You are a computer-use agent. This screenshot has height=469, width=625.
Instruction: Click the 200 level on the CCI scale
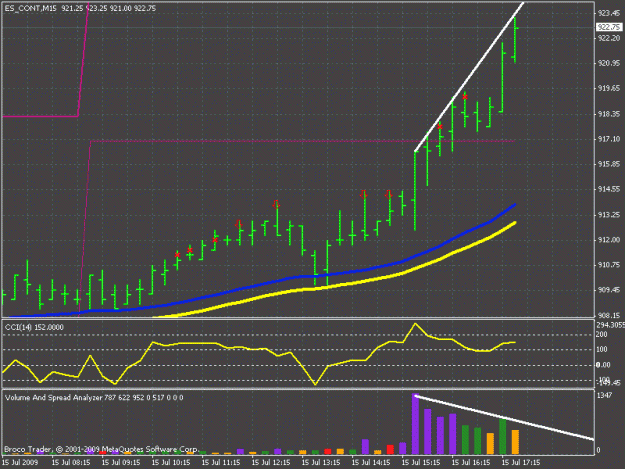(601, 334)
